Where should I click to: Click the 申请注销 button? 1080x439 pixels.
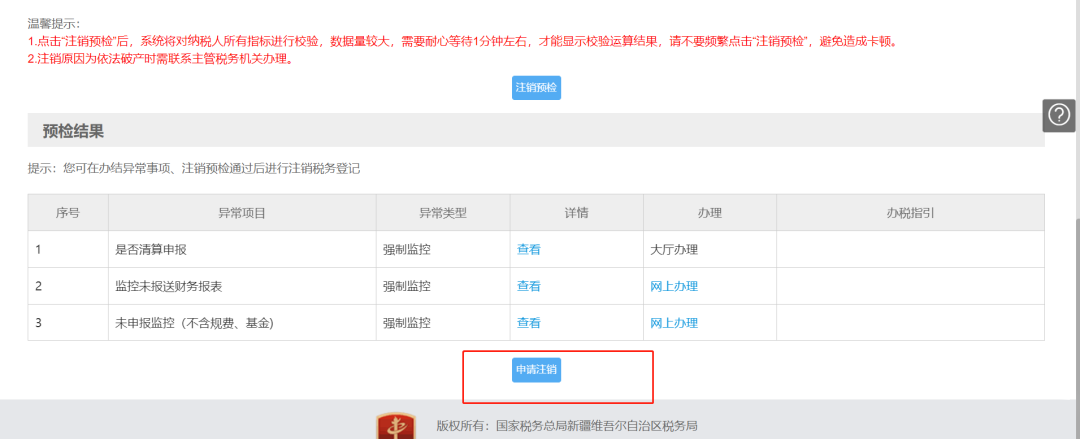click(x=536, y=369)
